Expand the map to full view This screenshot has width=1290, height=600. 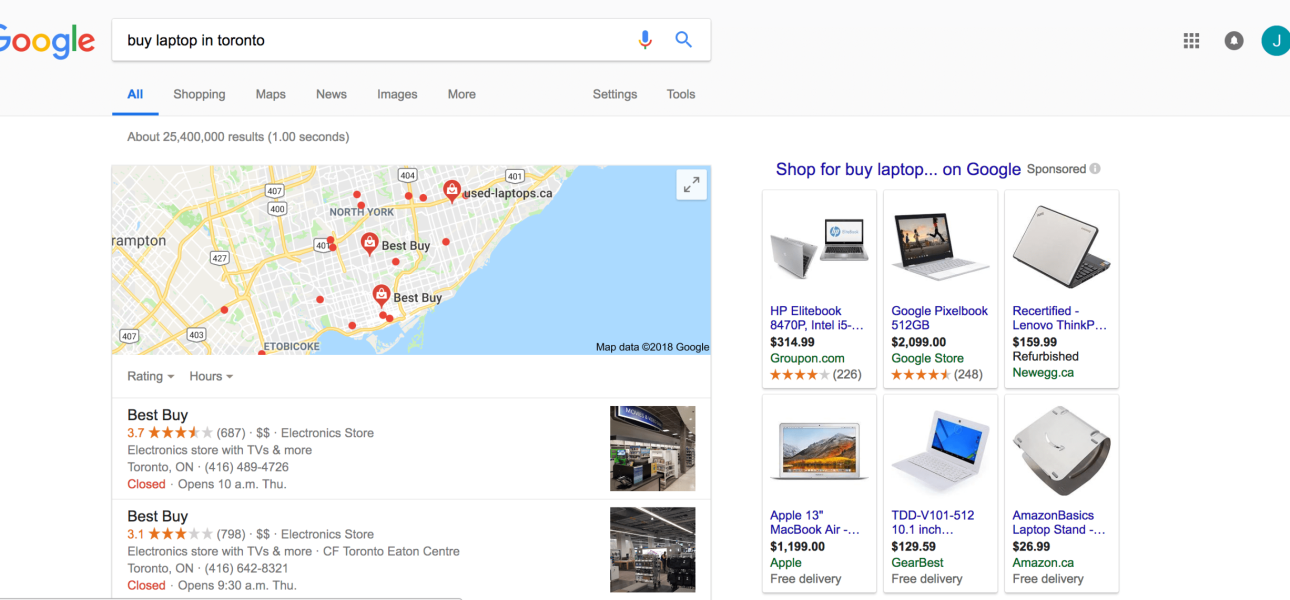[692, 185]
